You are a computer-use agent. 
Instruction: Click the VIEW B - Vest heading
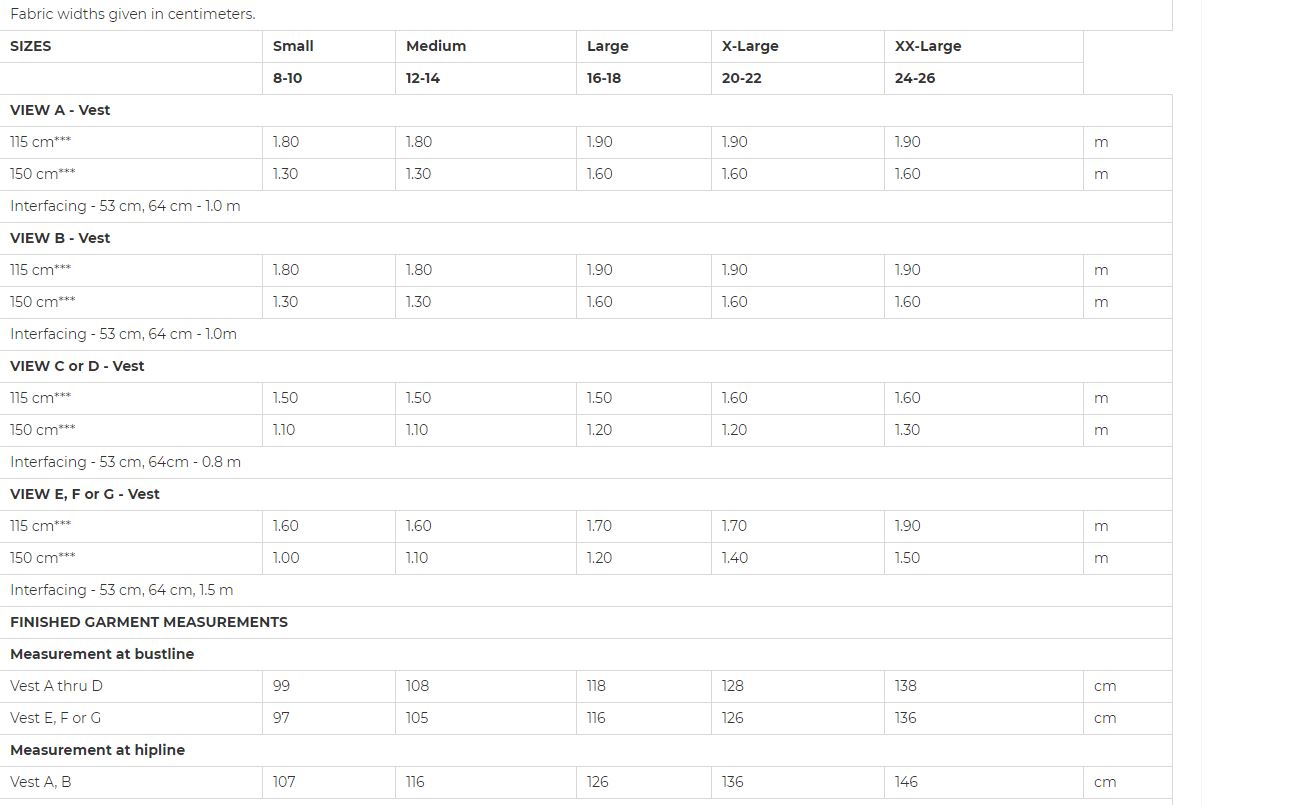tap(60, 238)
